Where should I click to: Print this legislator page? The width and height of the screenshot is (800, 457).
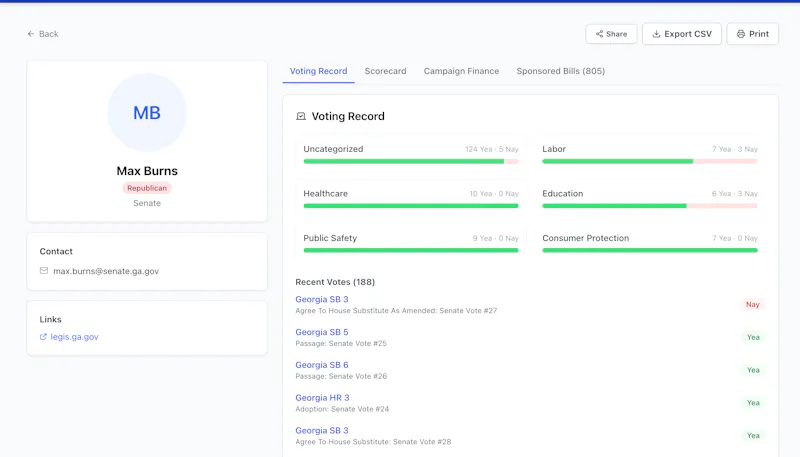753,34
